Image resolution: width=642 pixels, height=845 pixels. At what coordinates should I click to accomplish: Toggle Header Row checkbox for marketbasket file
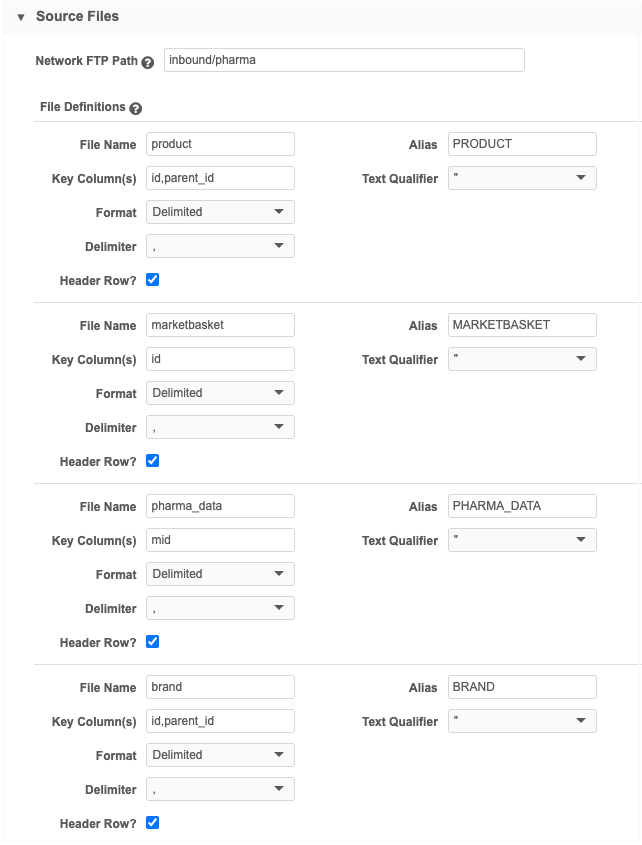coord(153,461)
